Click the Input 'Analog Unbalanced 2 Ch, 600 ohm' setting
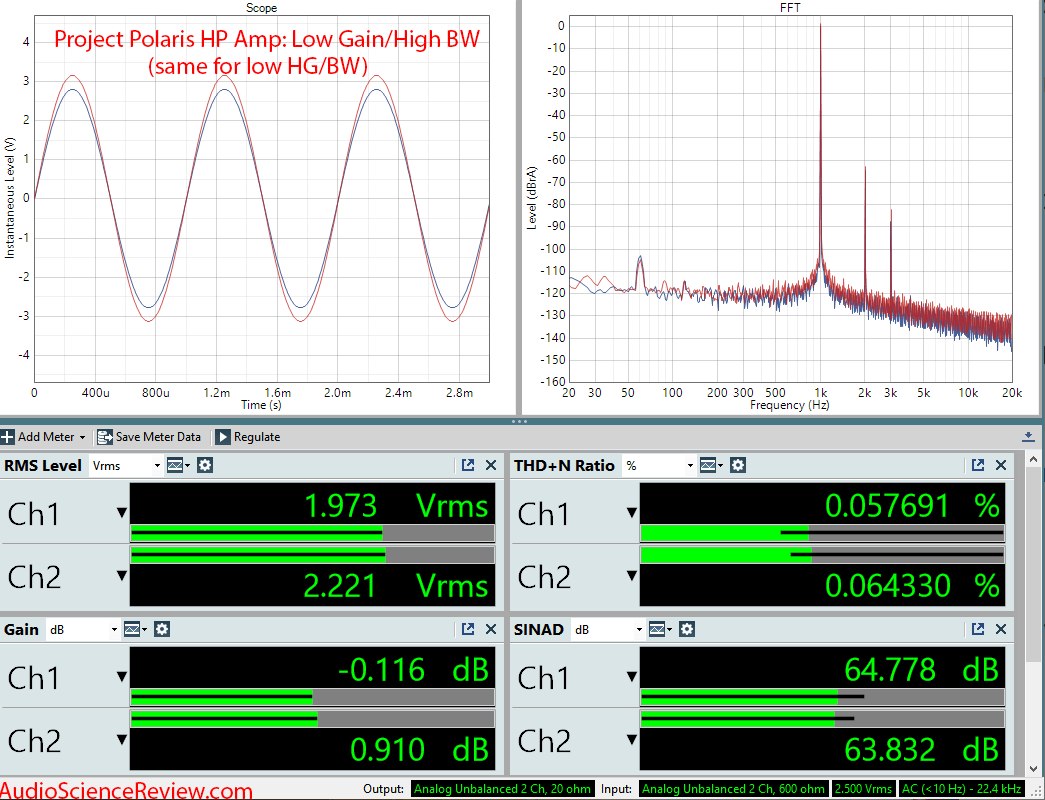The height and width of the screenshot is (800, 1045). coord(733,789)
